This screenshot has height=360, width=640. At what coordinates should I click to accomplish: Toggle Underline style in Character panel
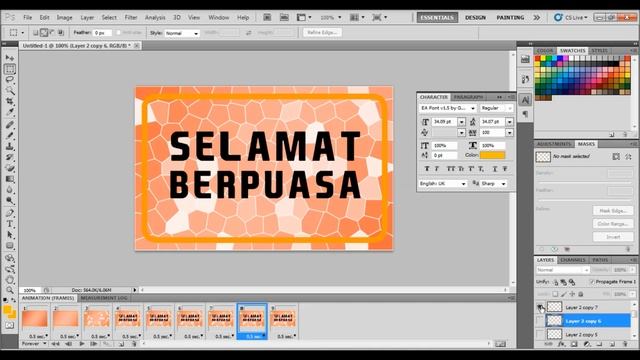coord(495,169)
